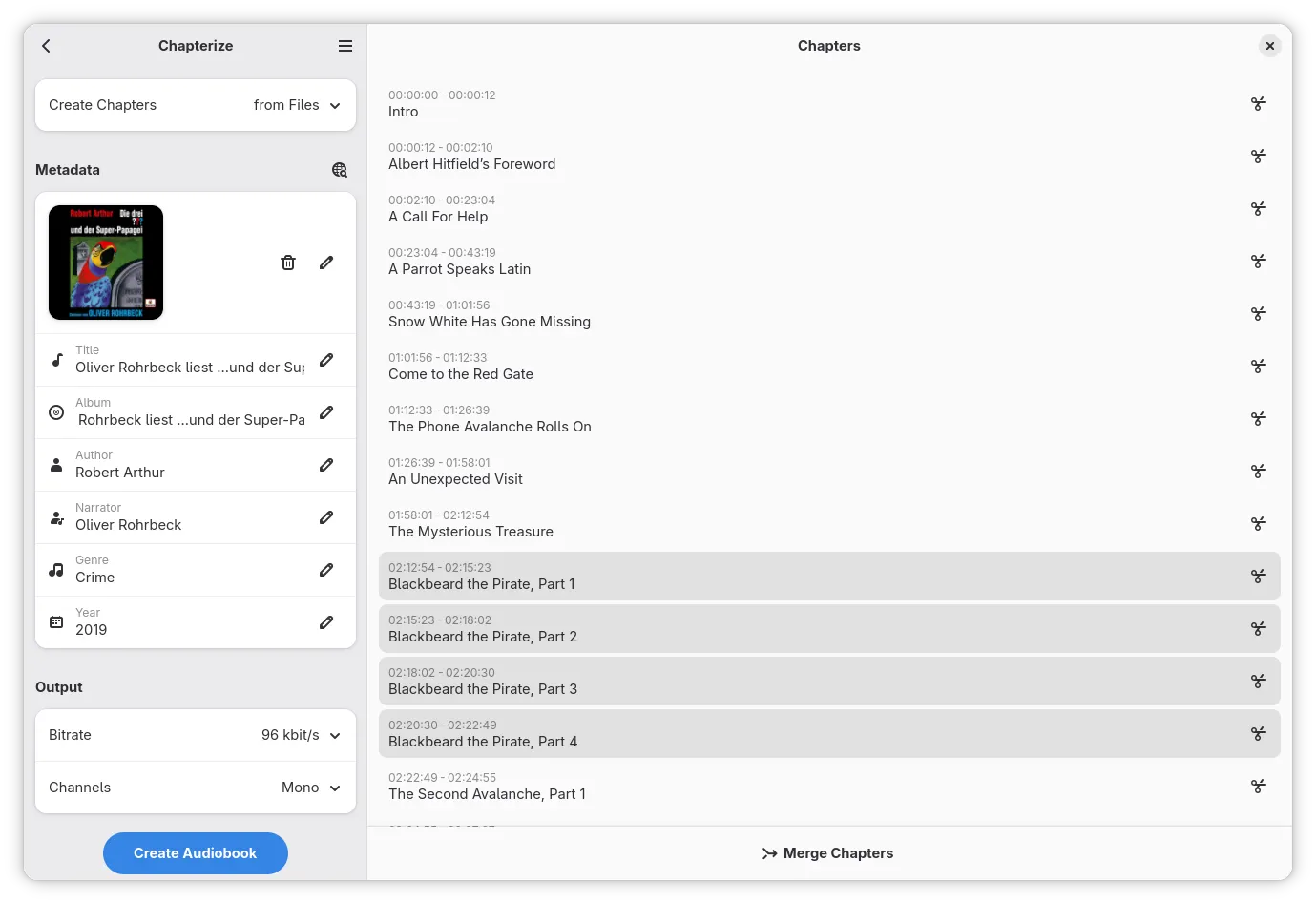
Task: Edit the Year 2019
Action: 326,622
